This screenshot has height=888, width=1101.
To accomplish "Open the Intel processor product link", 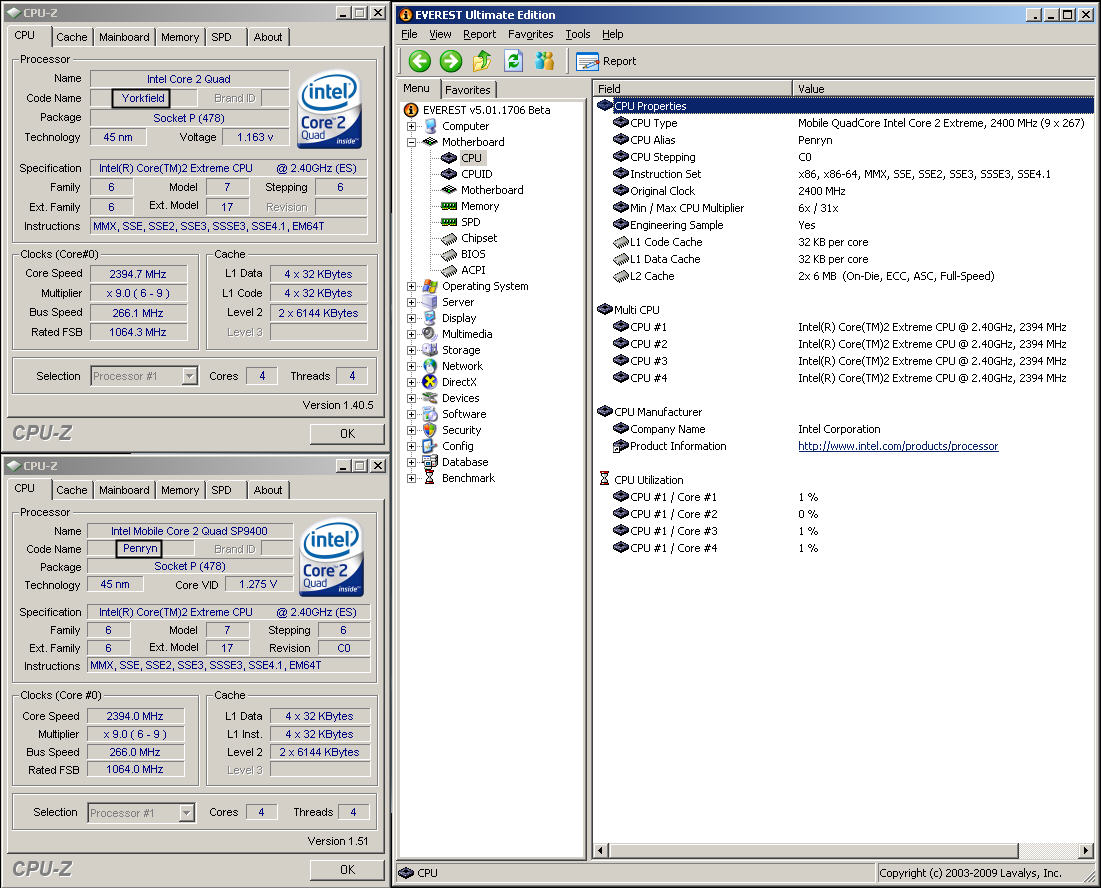I will click(x=898, y=446).
